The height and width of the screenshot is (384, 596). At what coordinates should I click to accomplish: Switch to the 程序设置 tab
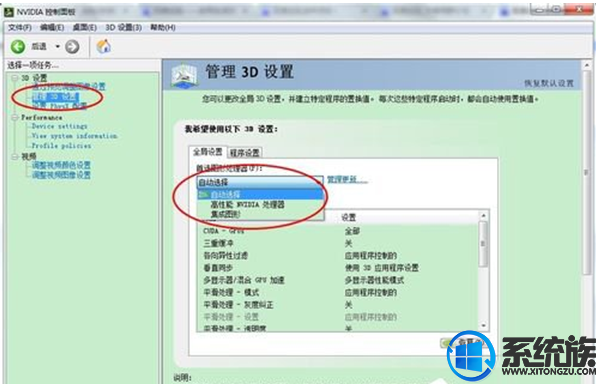click(x=245, y=153)
